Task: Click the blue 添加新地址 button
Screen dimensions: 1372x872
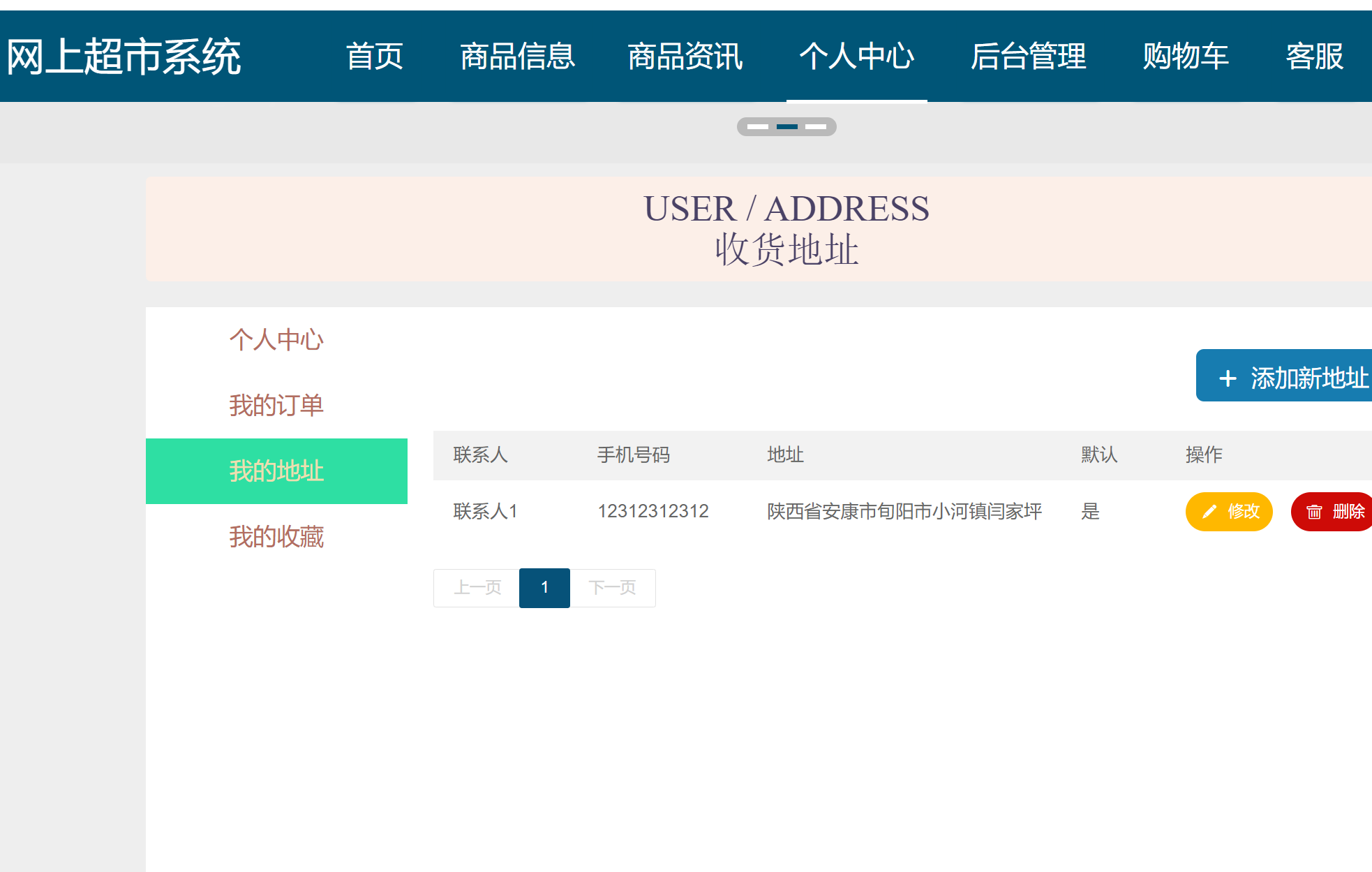Action: [1295, 377]
